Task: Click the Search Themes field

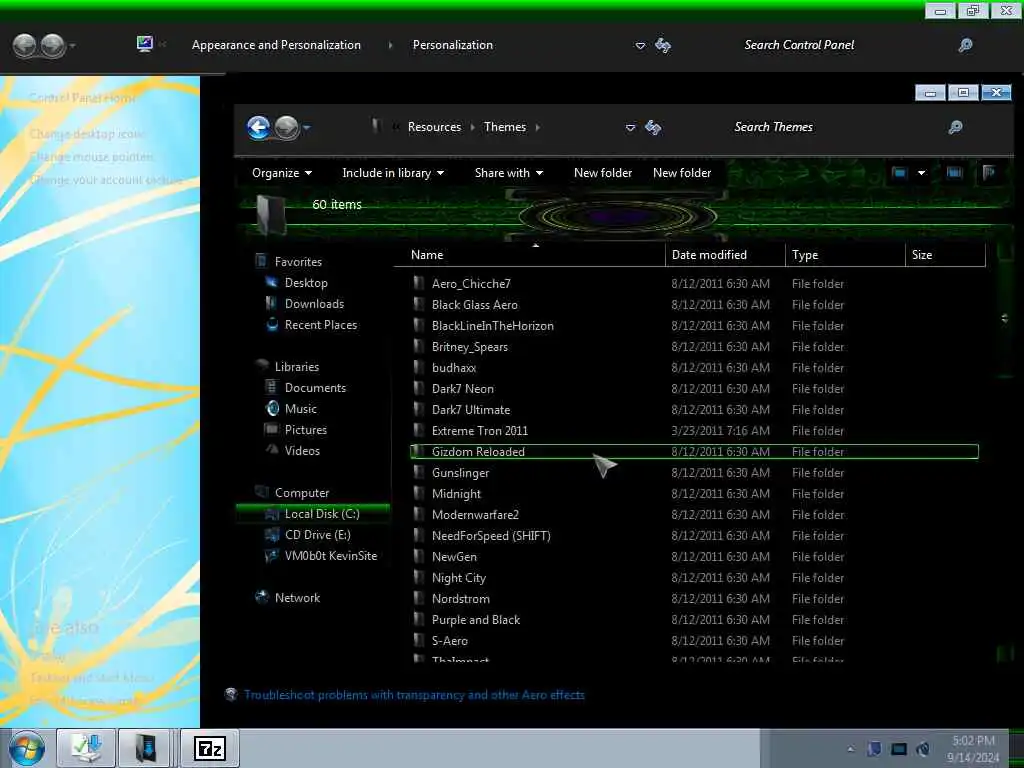Action: (x=773, y=127)
